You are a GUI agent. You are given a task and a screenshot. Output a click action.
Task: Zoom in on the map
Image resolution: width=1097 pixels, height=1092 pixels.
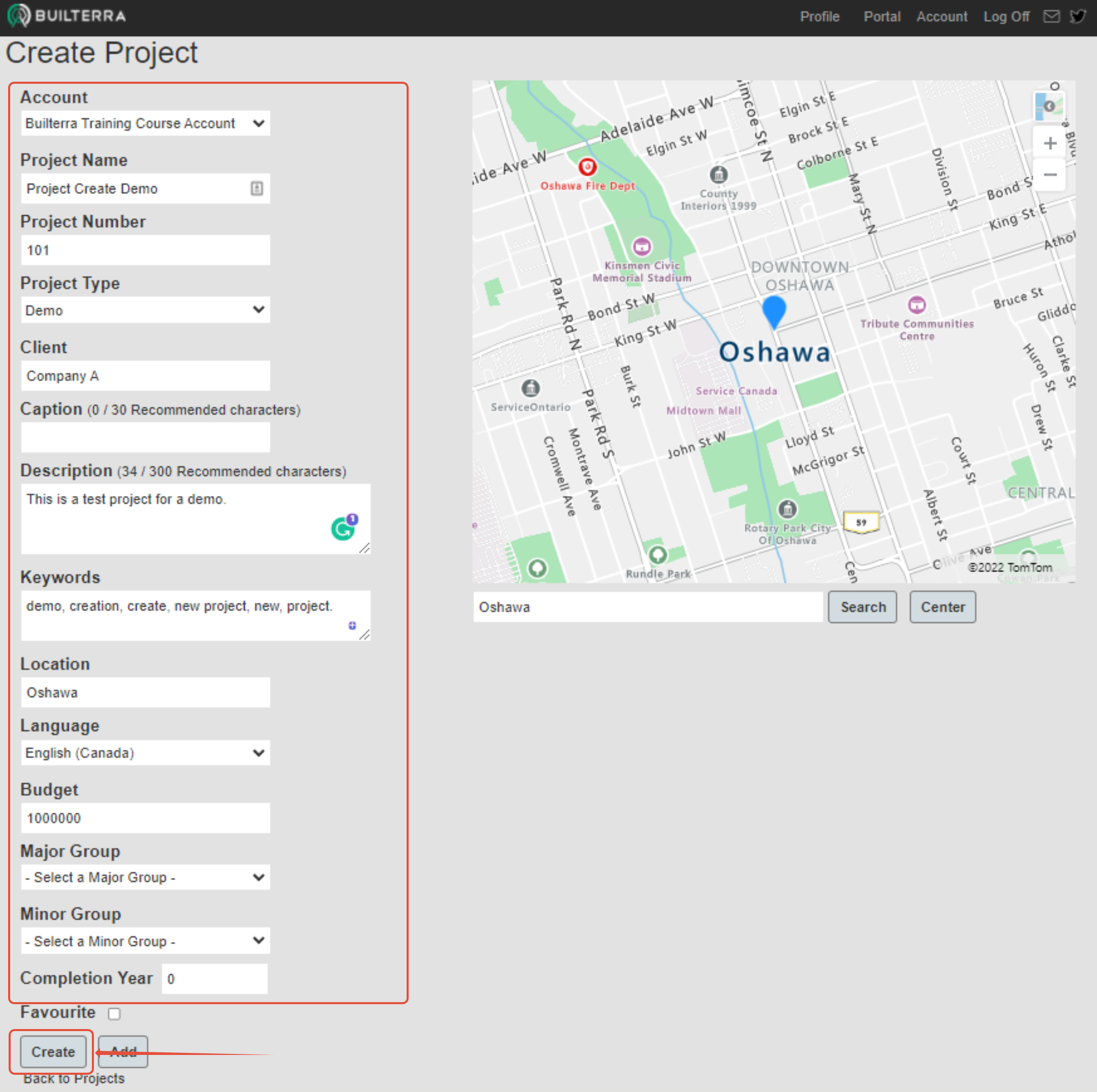point(1049,143)
